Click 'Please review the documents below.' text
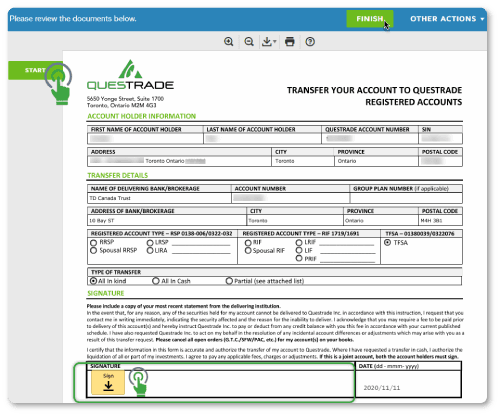Screen dimensions: 500x416 coord(73,19)
